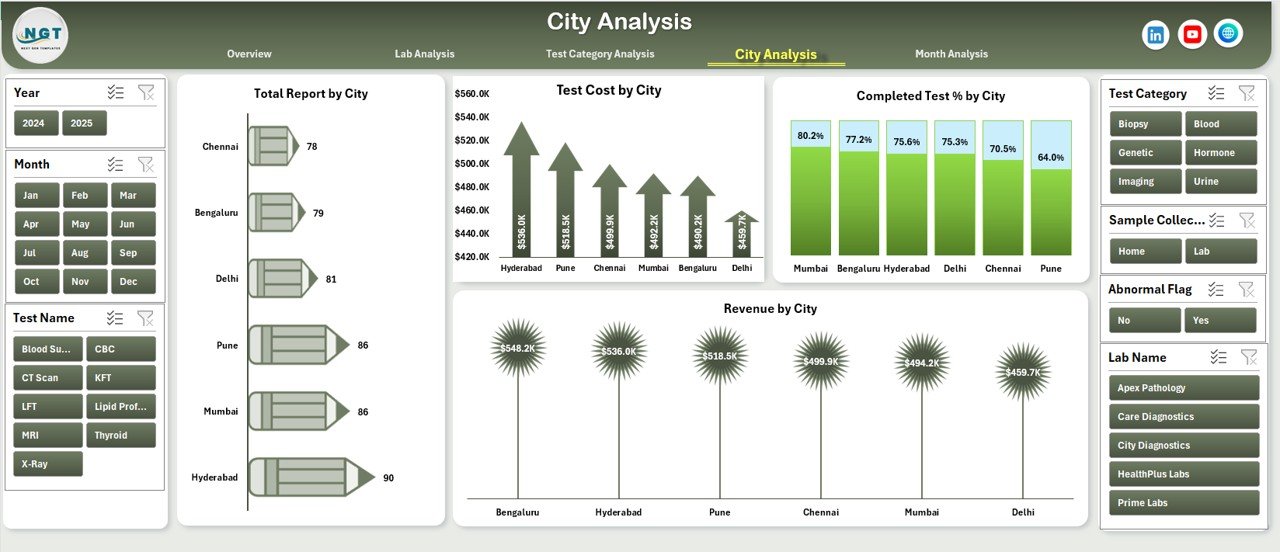
Task: Select Oct in Month slicer
Action: click(x=36, y=282)
